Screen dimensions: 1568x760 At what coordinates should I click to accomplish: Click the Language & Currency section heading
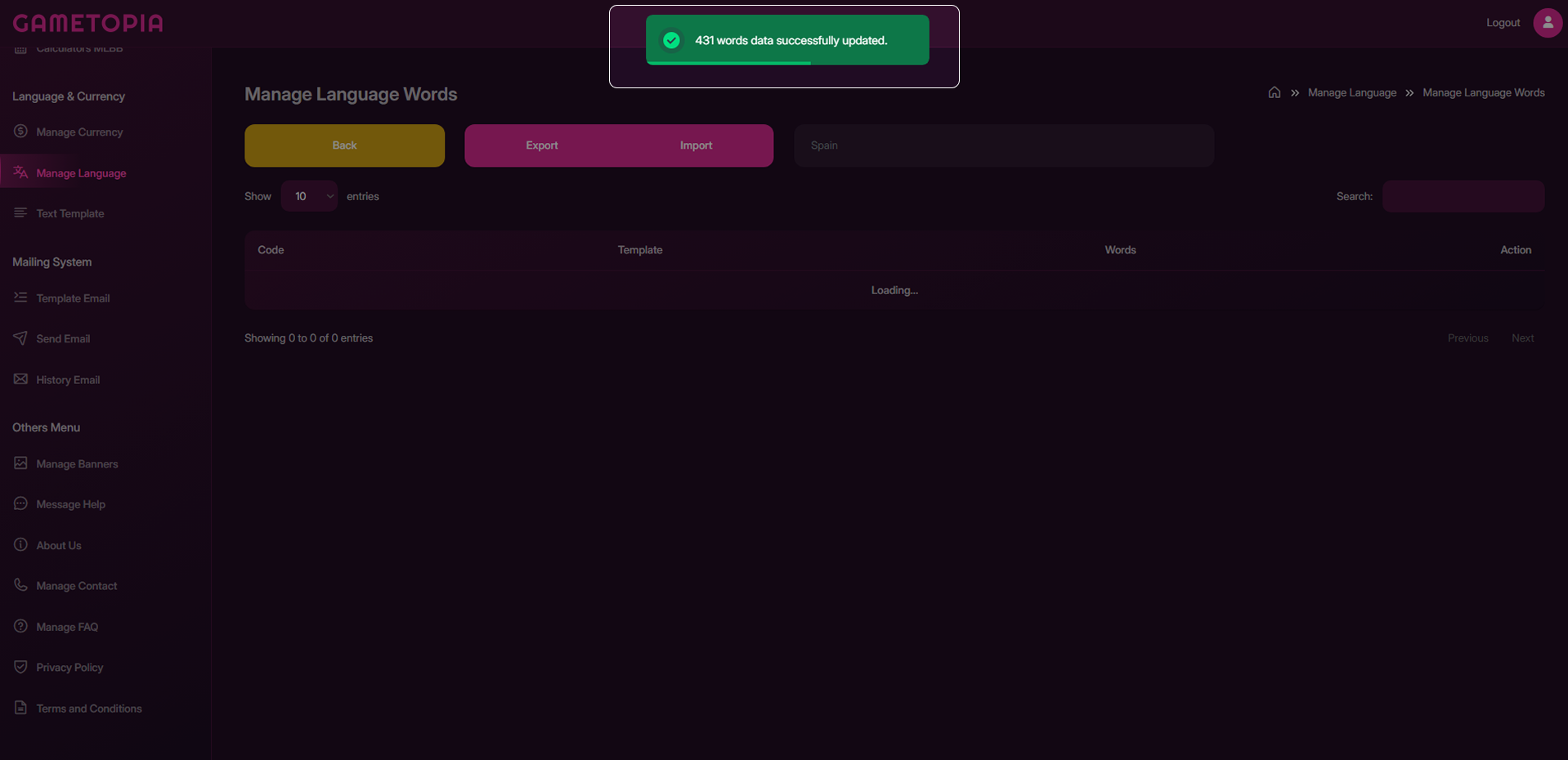[x=69, y=96]
